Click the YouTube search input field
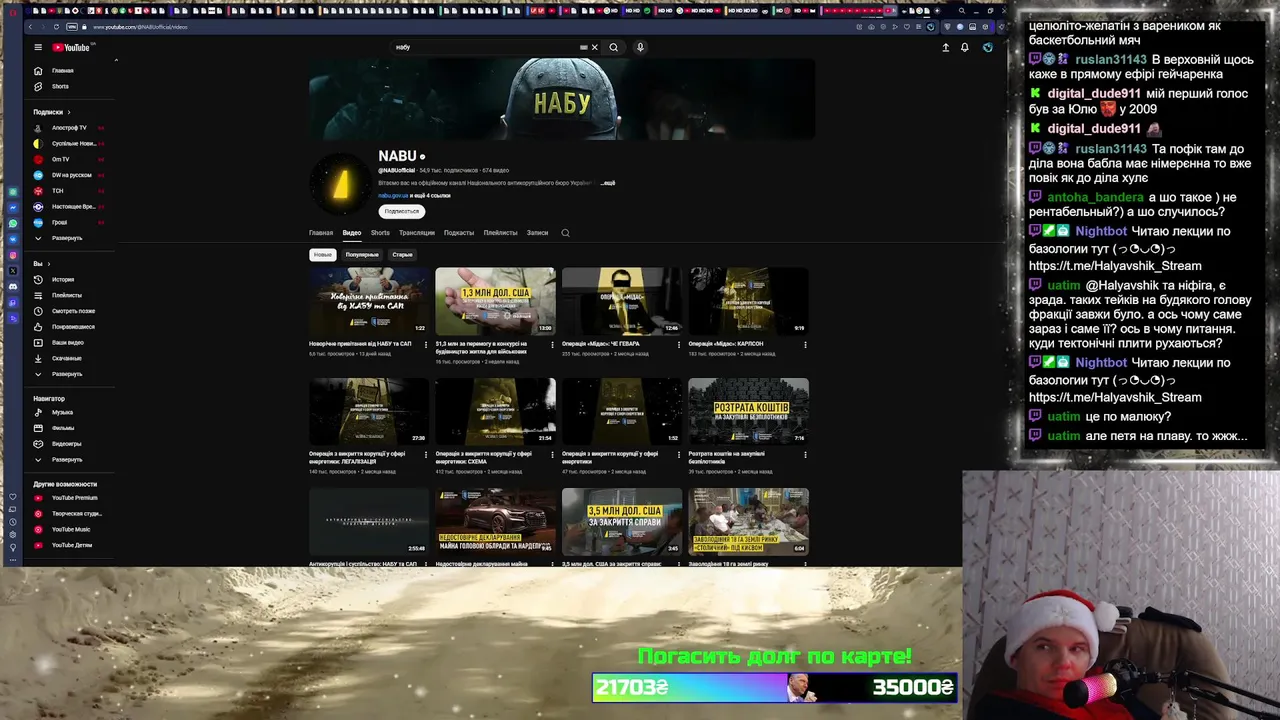This screenshot has width=1280, height=720. (485, 47)
